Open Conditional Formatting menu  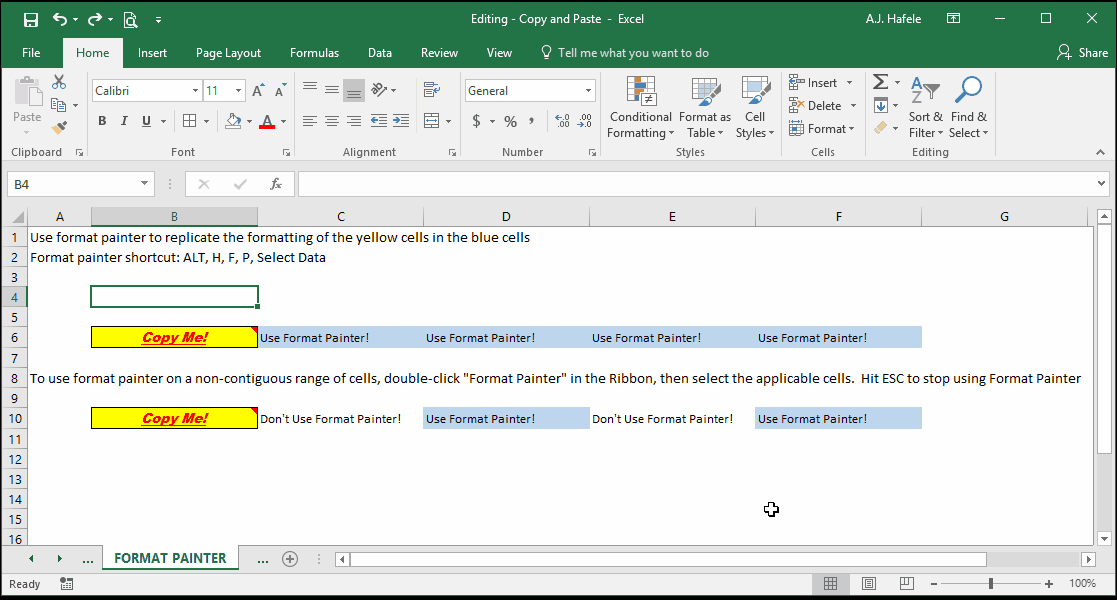click(640, 108)
